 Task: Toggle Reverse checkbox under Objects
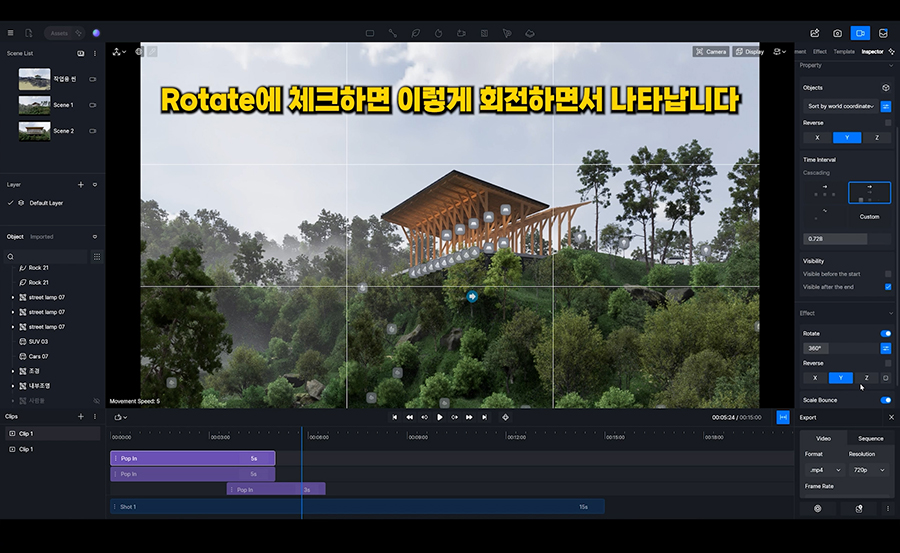tap(888, 123)
